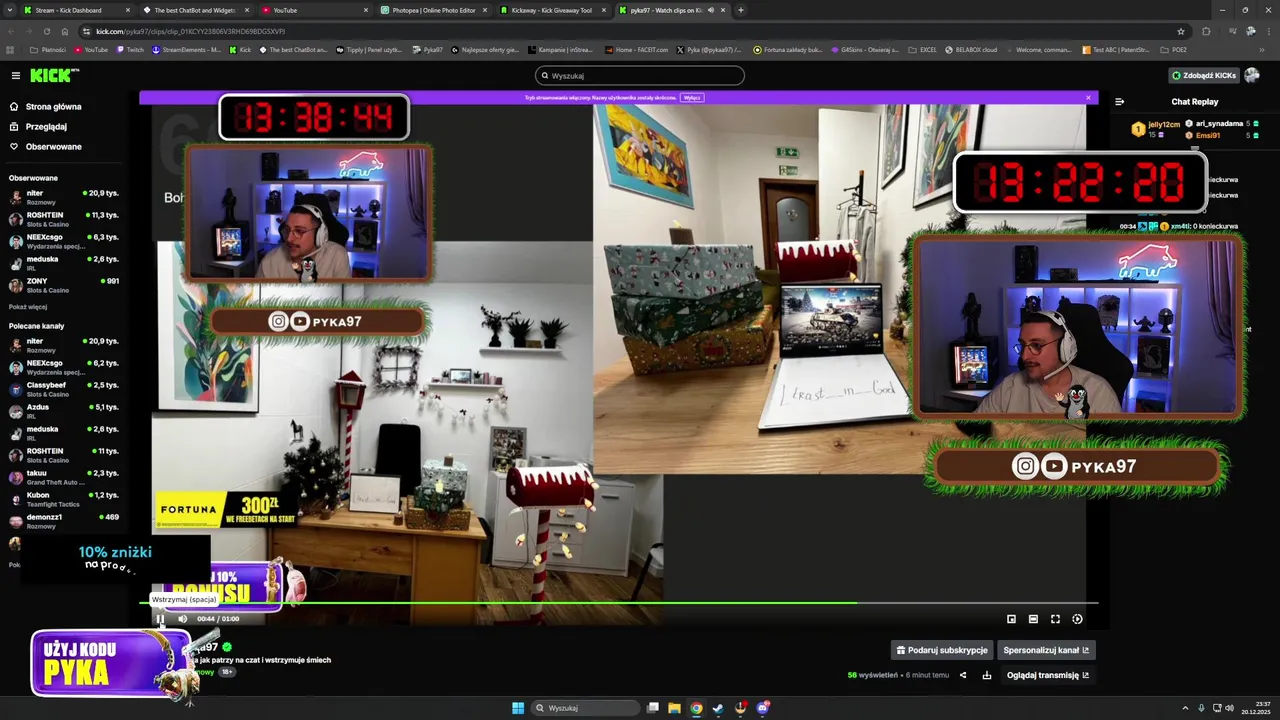Image resolution: width=1280 pixels, height=720 pixels.
Task: Open the Chrome extensions puzzle icon
Action: (1206, 31)
